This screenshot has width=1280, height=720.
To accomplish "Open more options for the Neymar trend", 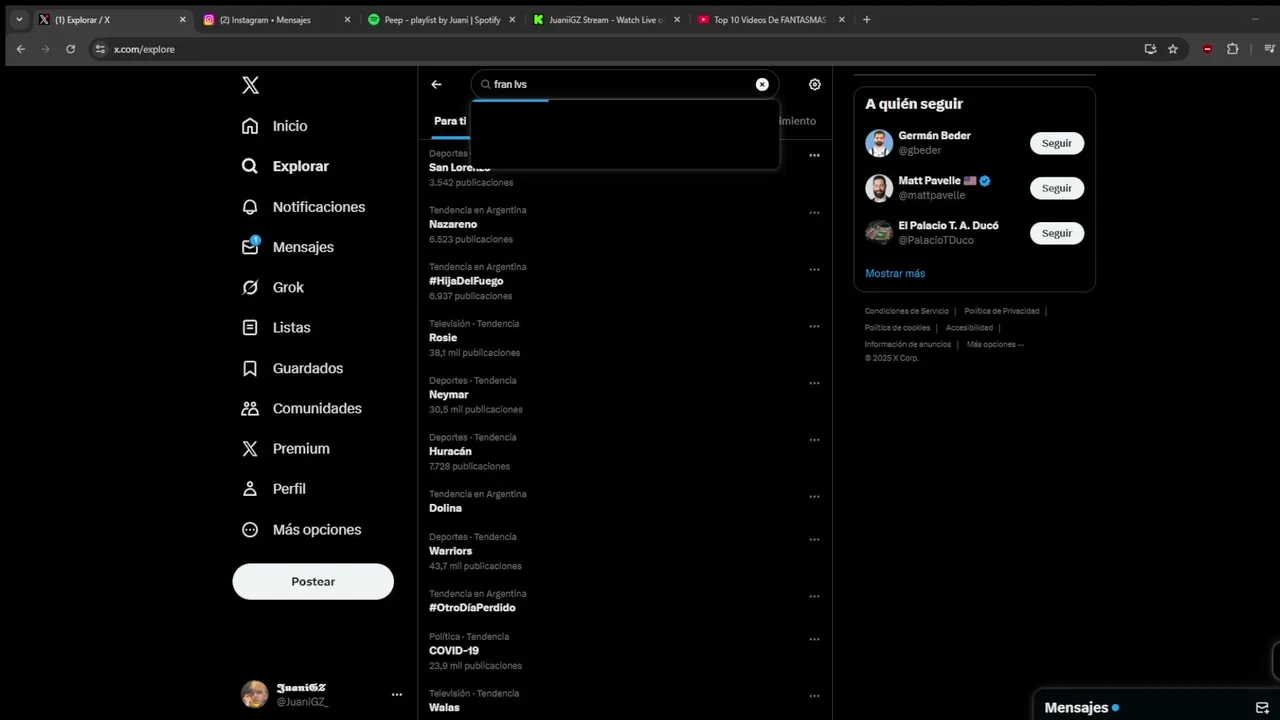I will 815,383.
